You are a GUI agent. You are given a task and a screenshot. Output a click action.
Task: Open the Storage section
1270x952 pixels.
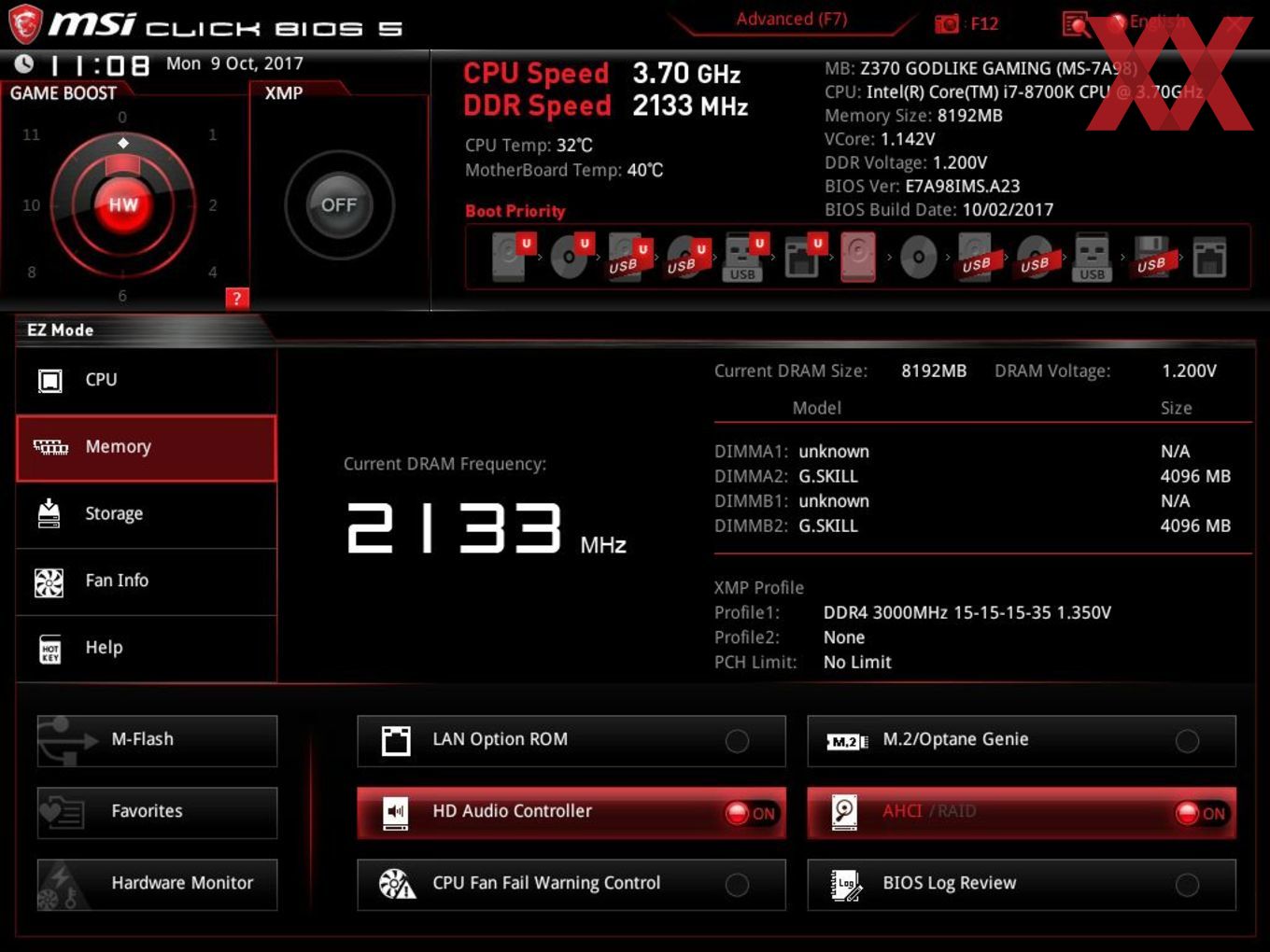(147, 514)
